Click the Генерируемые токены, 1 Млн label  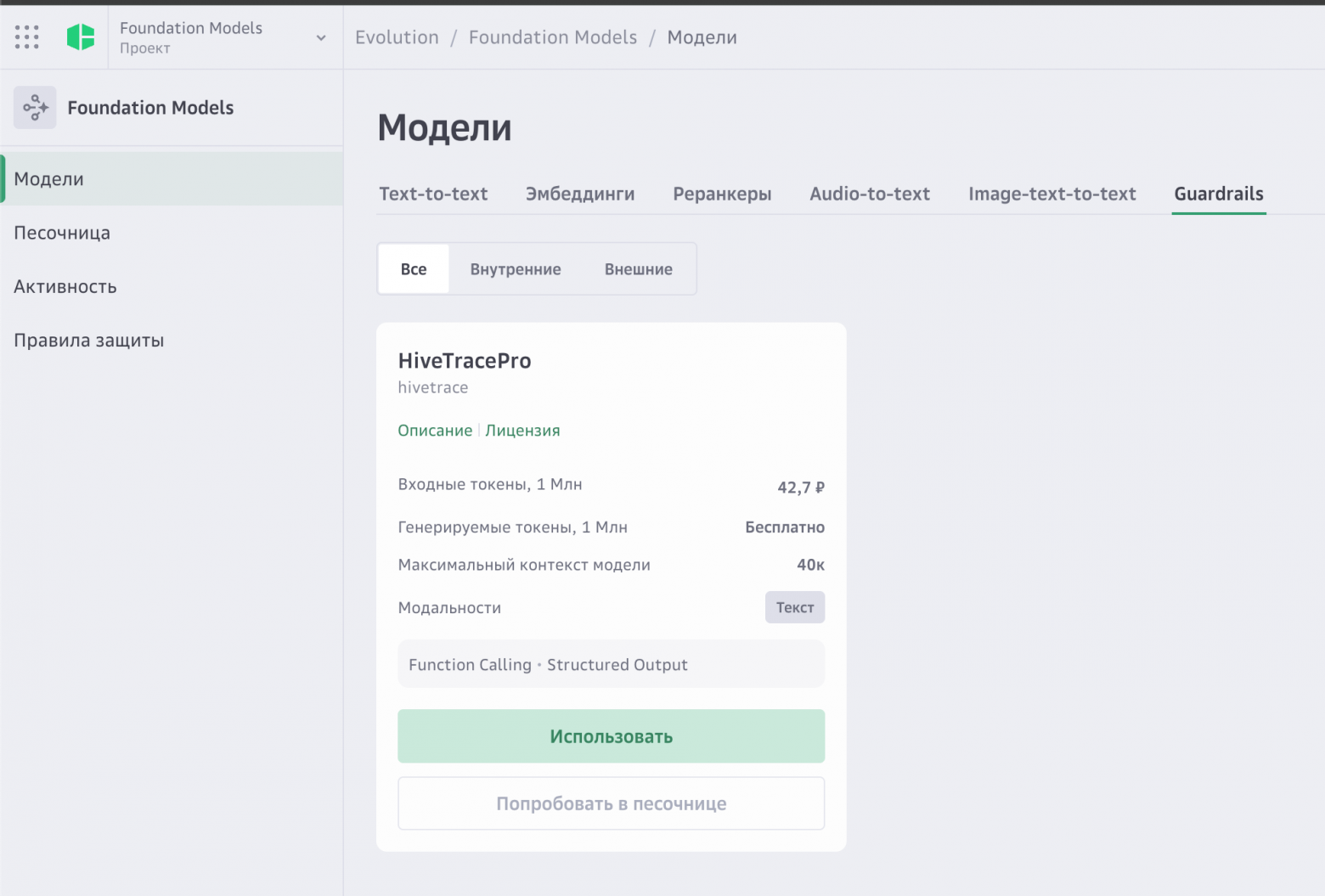[513, 527]
